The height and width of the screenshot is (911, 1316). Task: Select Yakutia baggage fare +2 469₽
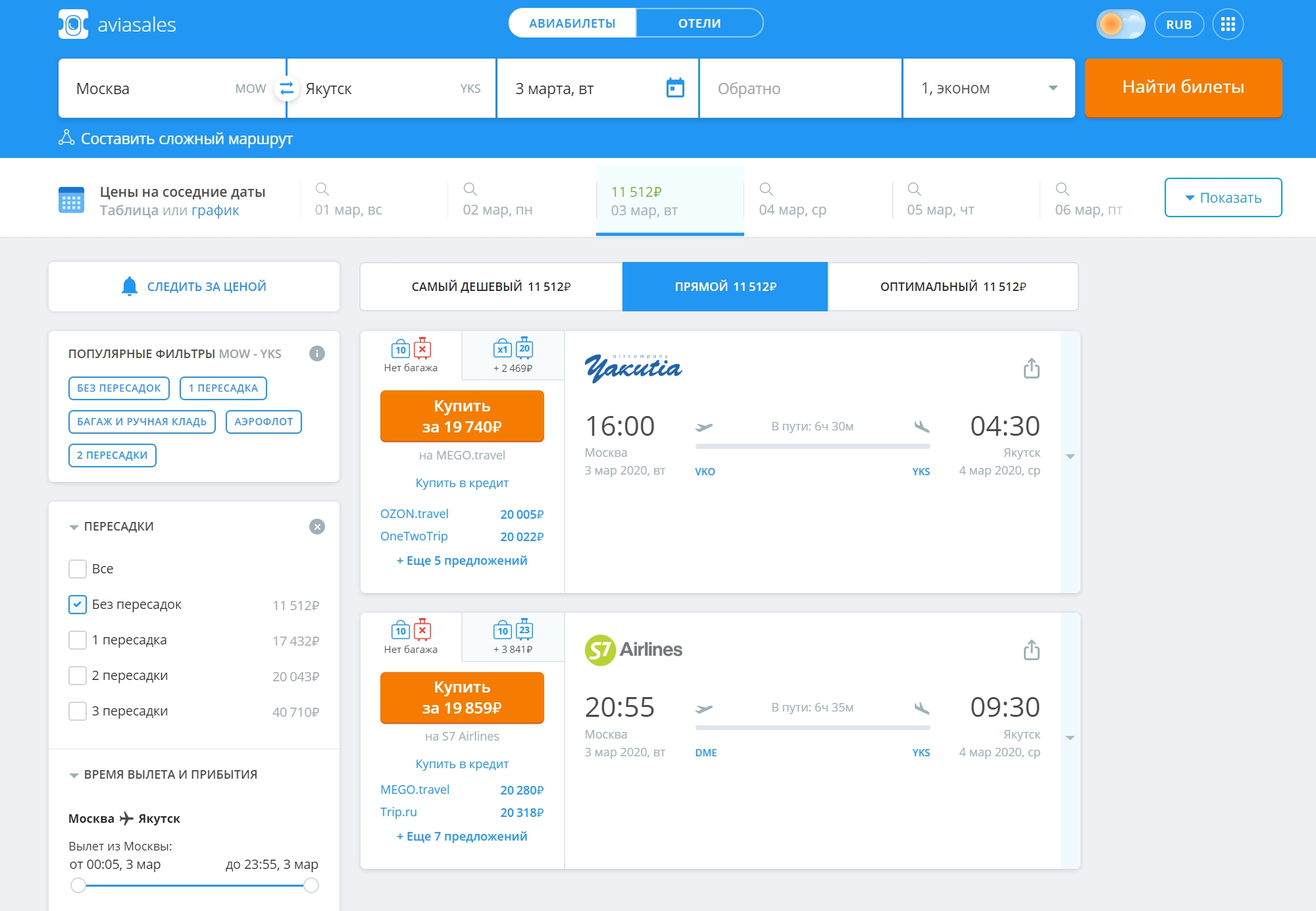point(513,355)
